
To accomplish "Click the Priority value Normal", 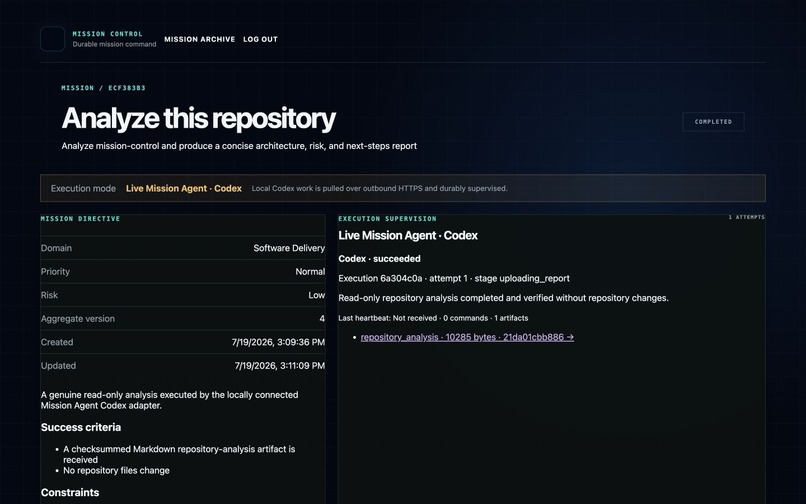I will pos(310,272).
